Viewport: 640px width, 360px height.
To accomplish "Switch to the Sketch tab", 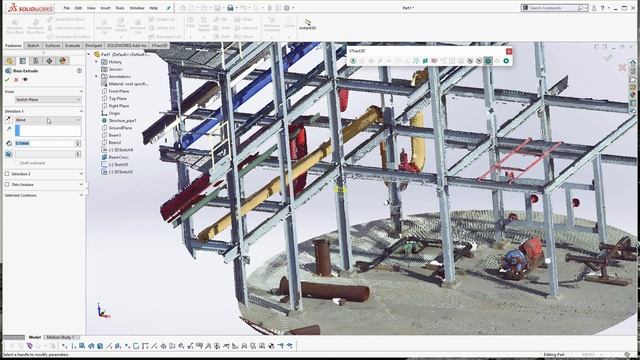I will [33, 45].
